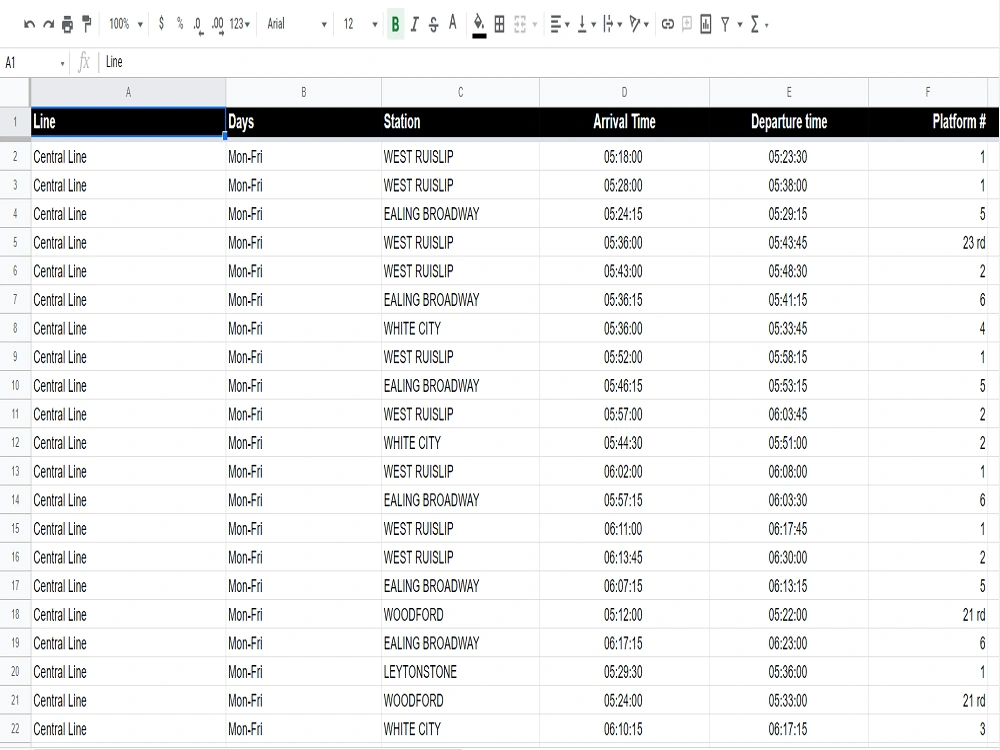Open filter views dropdown arrow
The width and height of the screenshot is (1000, 750).
point(740,25)
